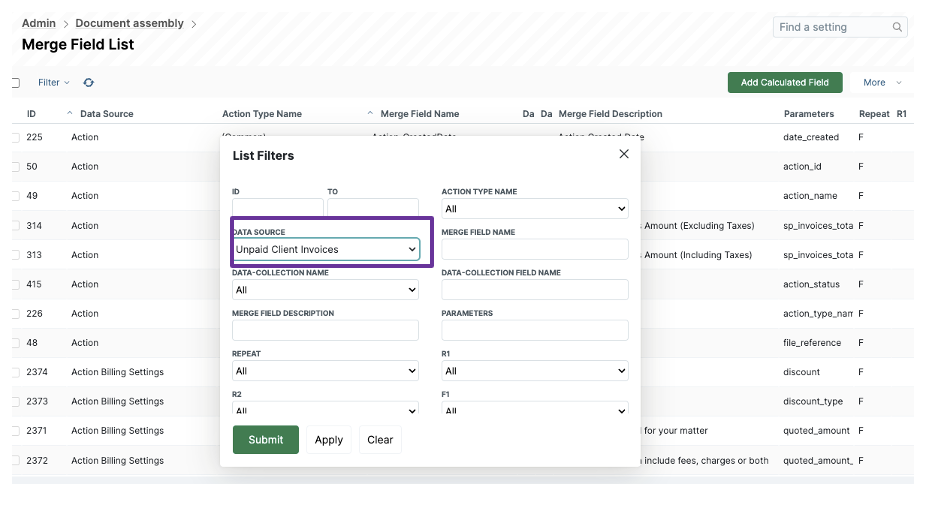The image size is (930, 508).
Task: Open the Action Type Name dropdown
Action: tap(534, 209)
